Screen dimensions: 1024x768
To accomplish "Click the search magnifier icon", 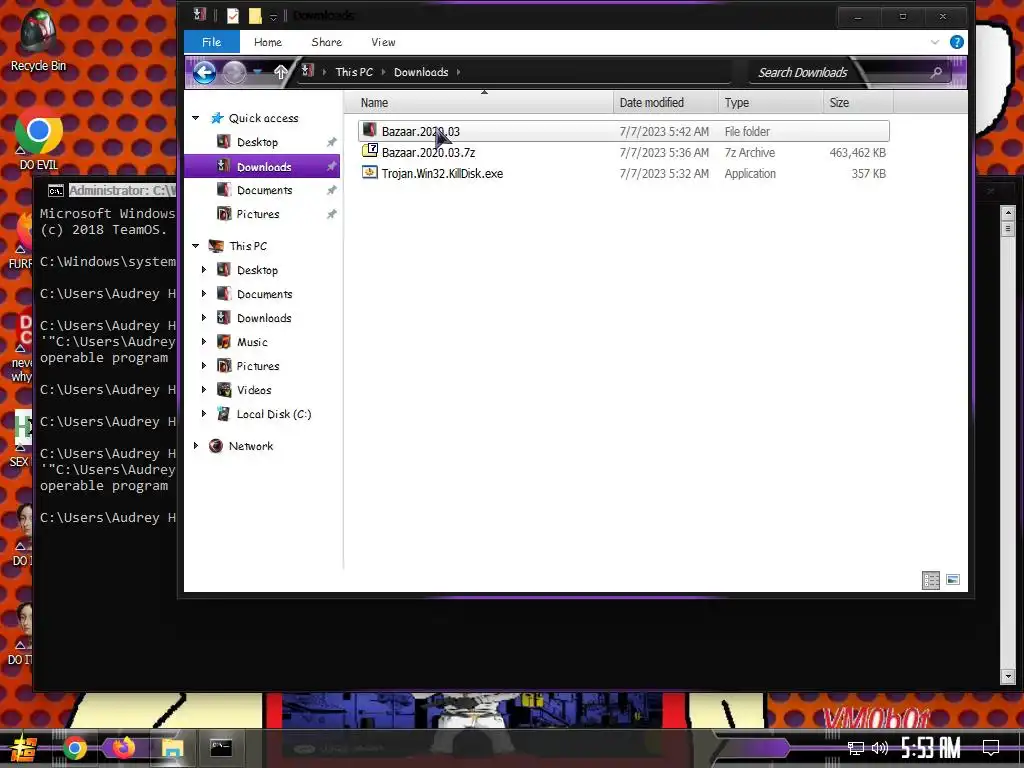I will (936, 72).
